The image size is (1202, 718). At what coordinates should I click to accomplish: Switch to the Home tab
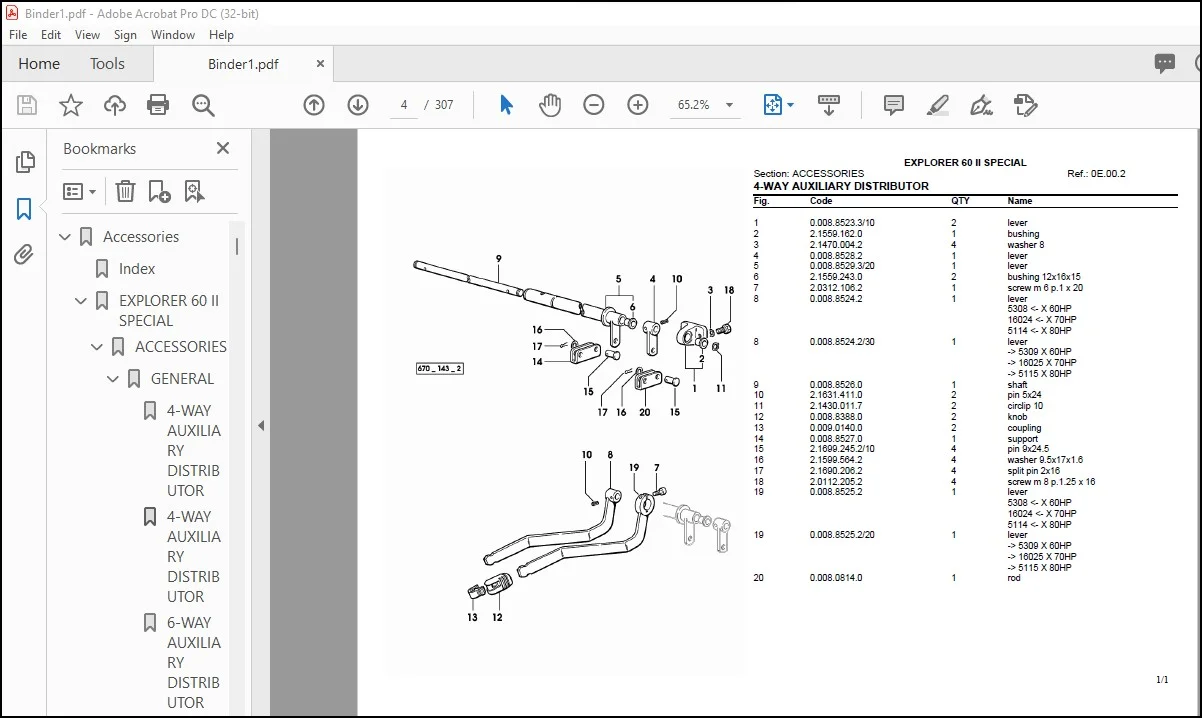coord(39,63)
